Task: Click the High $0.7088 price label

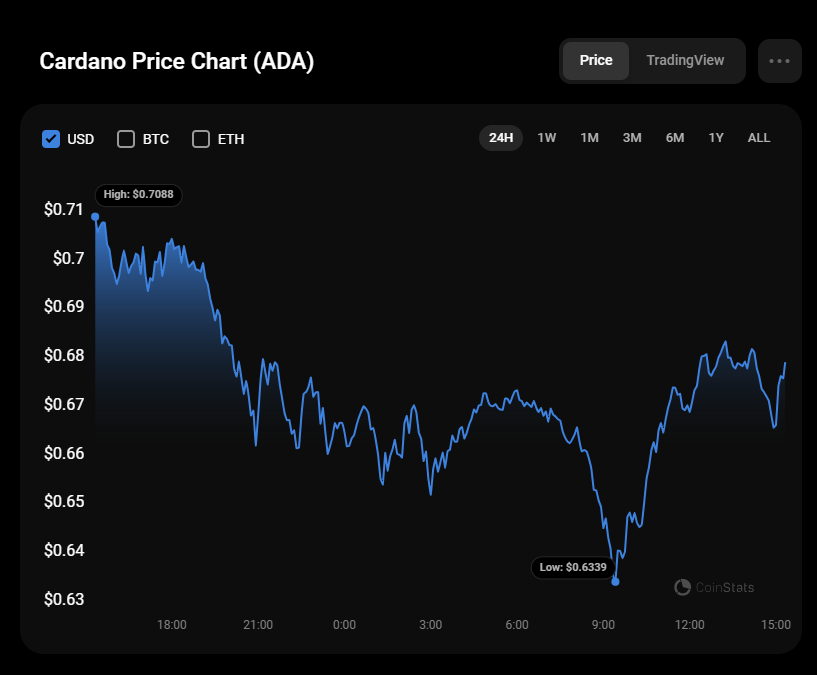Action: tap(139, 195)
